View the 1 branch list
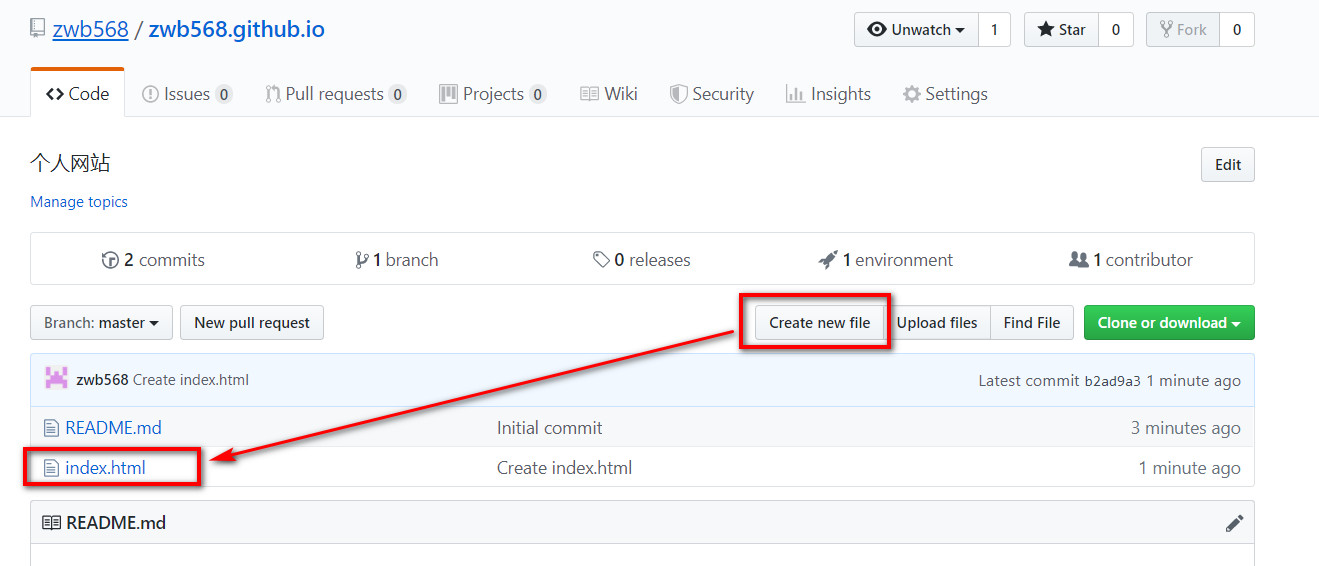The image size is (1319, 566). [397, 260]
